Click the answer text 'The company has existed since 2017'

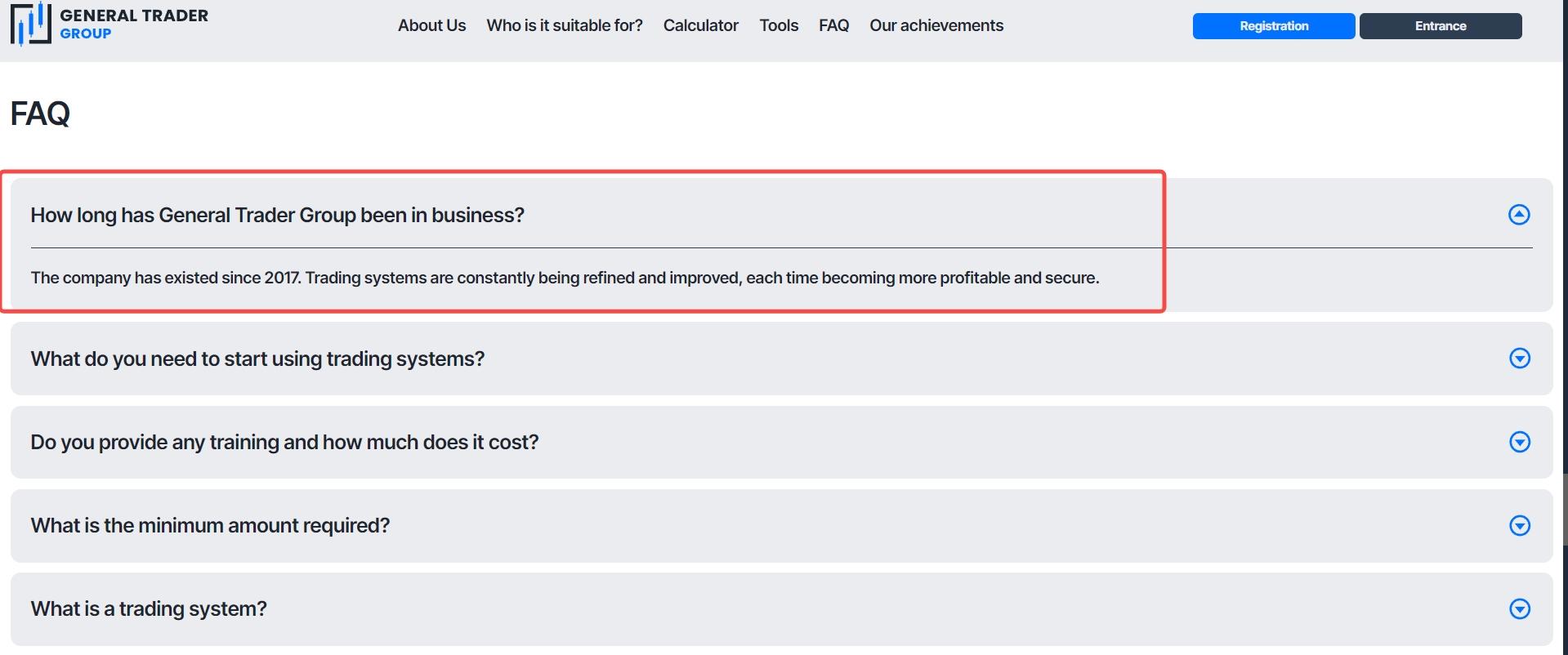[167, 278]
